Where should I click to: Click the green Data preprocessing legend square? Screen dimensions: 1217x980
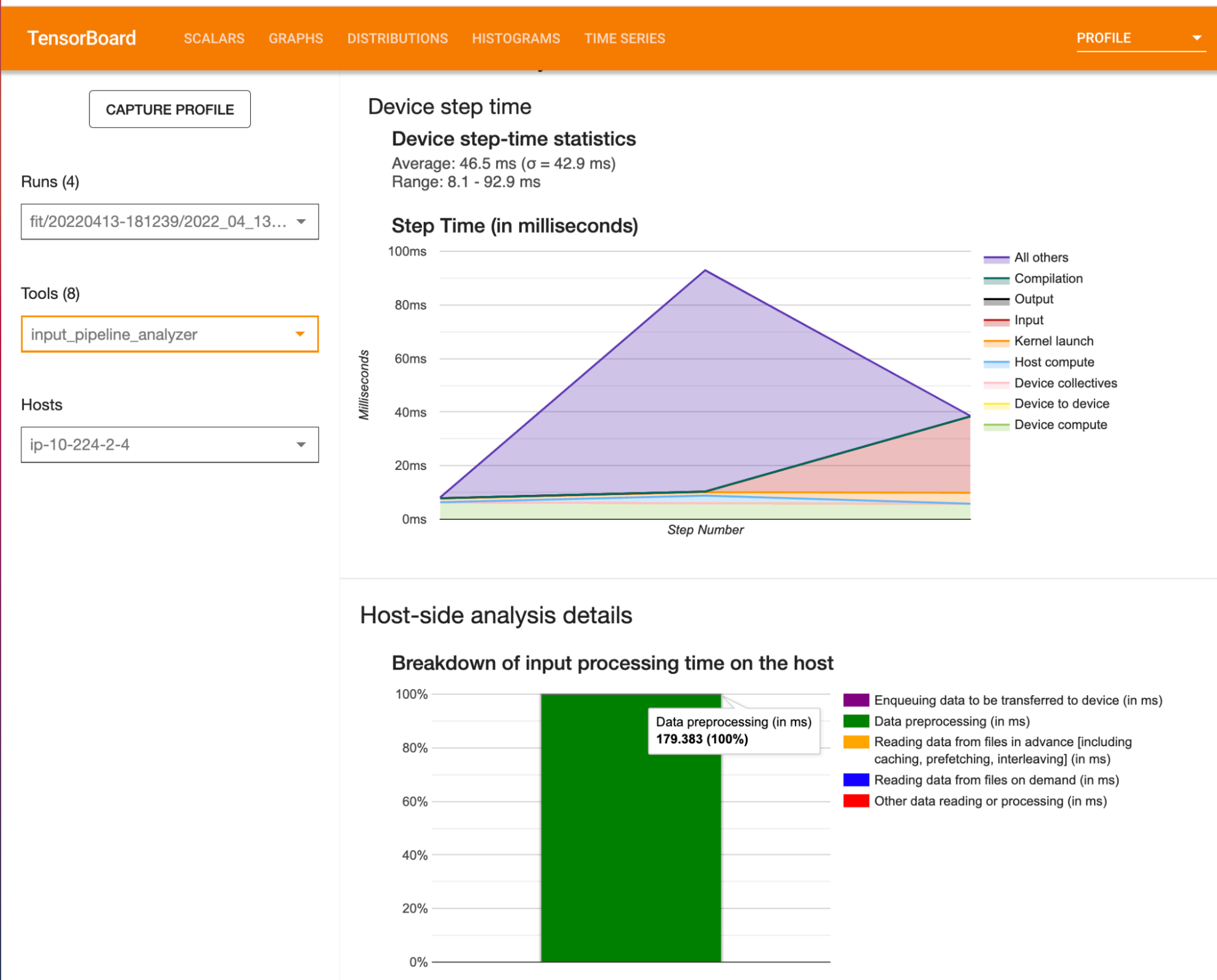coord(855,721)
